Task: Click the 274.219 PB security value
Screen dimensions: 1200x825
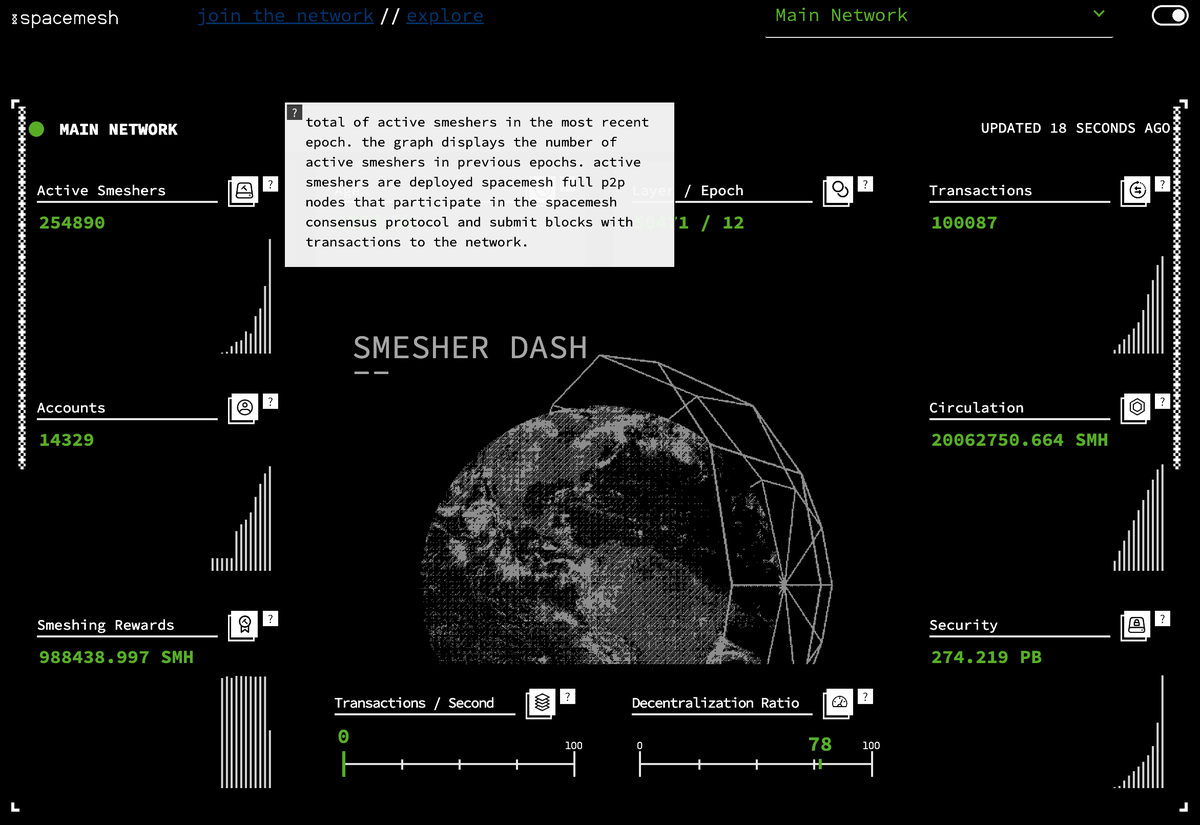Action: click(986, 657)
